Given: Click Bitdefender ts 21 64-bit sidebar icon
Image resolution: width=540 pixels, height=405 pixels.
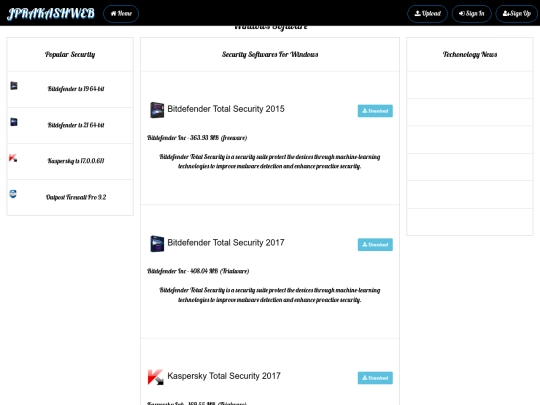Looking at the screenshot, I should click(14, 122).
